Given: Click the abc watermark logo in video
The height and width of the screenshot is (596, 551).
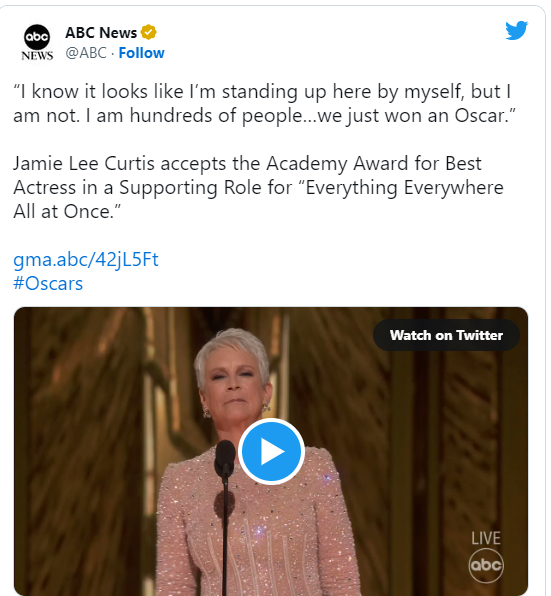Looking at the screenshot, I should pyautogui.click(x=486, y=565).
